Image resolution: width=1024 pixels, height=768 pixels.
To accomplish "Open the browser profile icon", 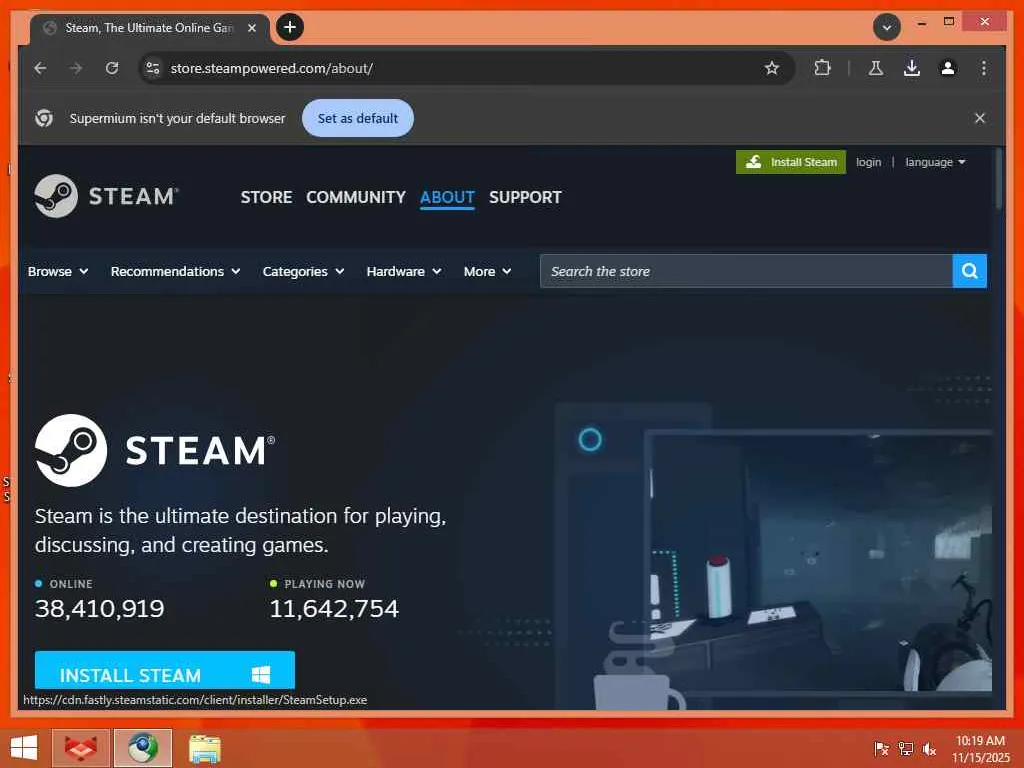I will click(948, 68).
